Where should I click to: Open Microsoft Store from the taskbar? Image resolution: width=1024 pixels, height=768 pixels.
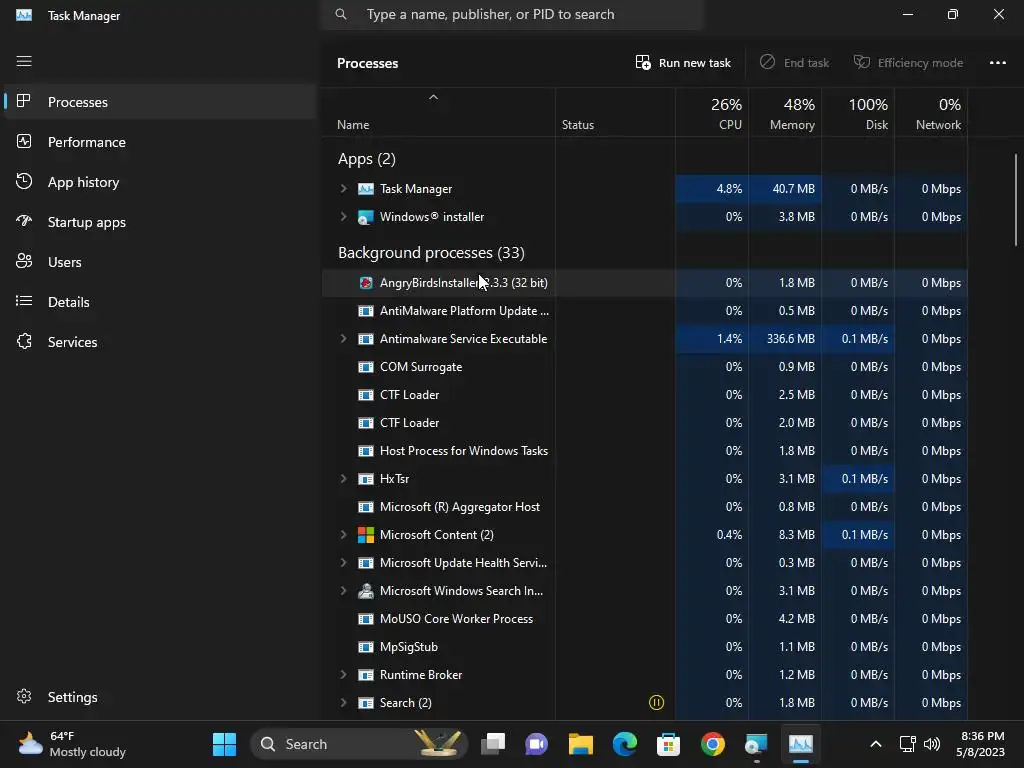tap(668, 744)
